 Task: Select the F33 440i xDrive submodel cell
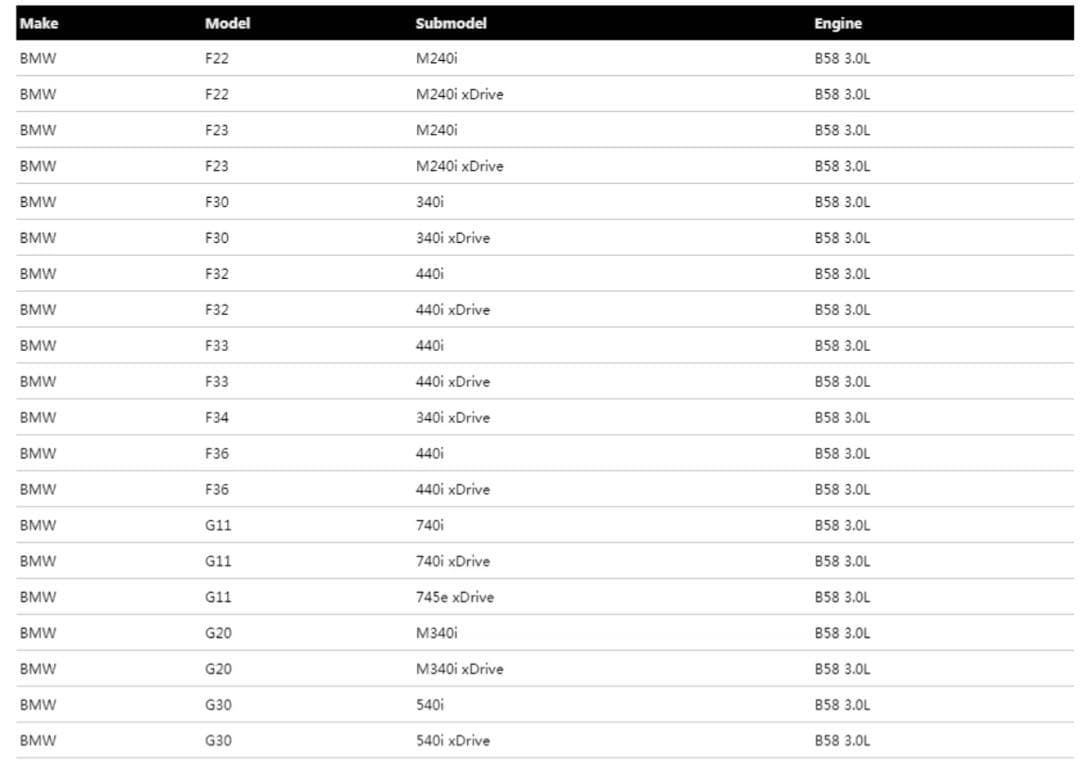(x=453, y=382)
